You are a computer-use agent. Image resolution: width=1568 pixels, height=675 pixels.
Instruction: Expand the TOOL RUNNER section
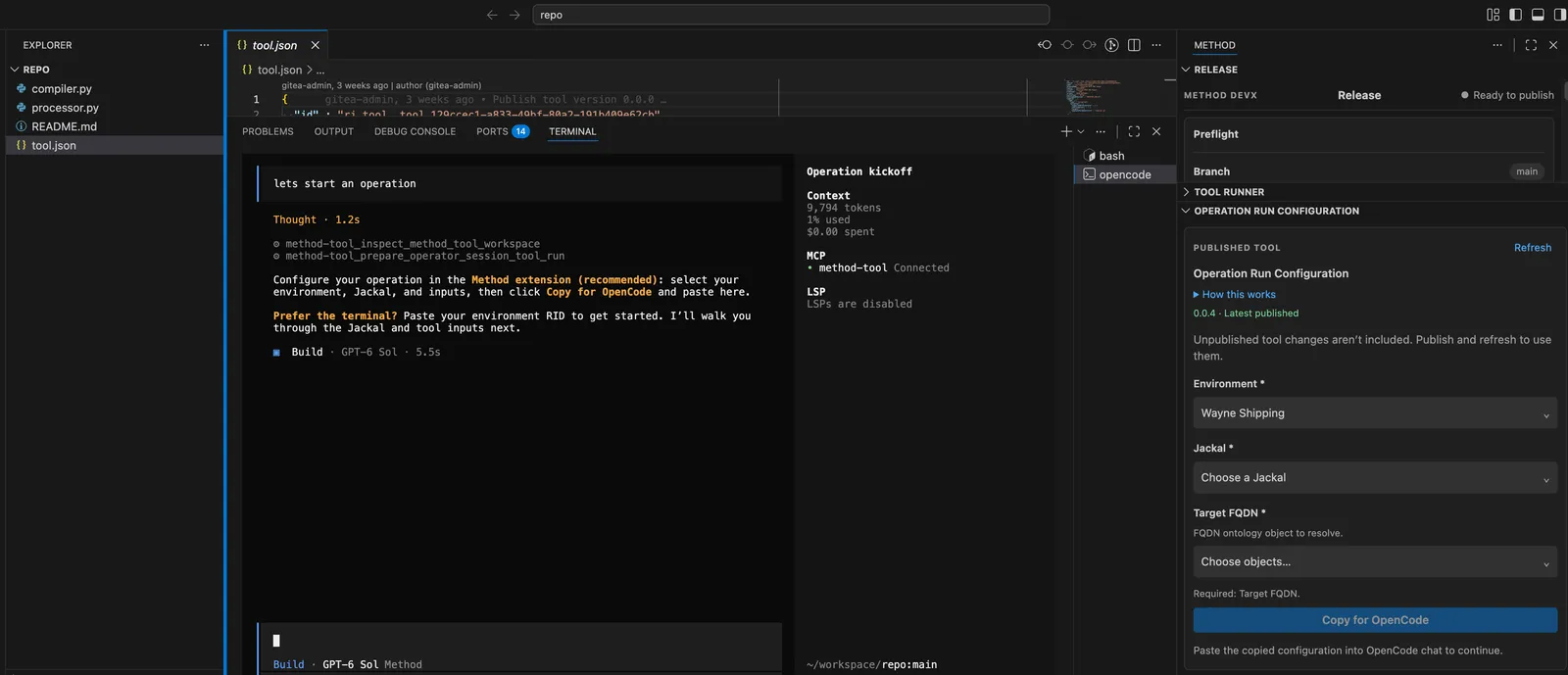click(1229, 192)
